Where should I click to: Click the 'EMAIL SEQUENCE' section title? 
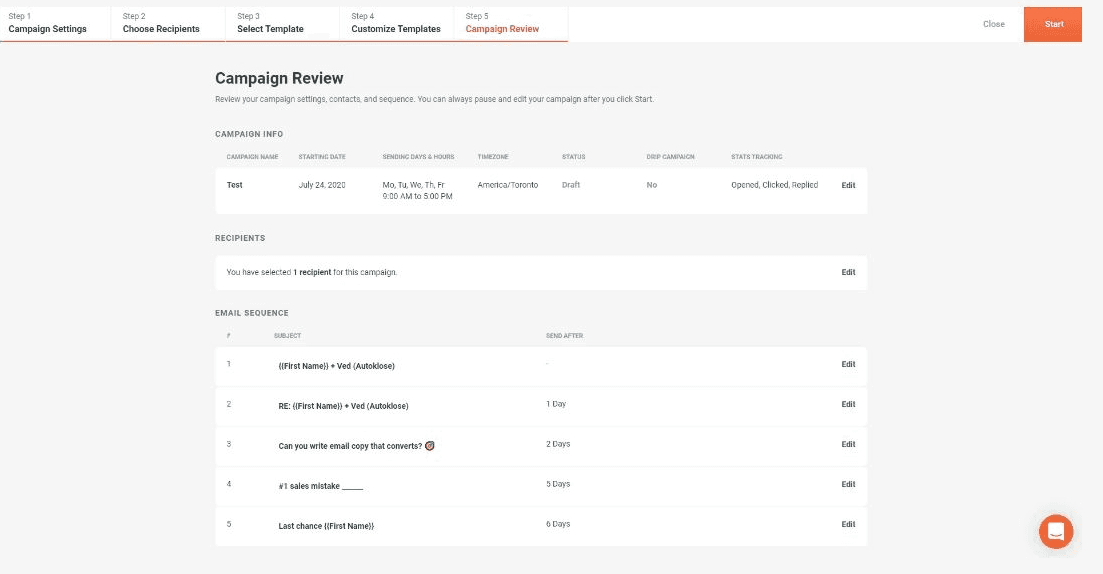click(252, 313)
